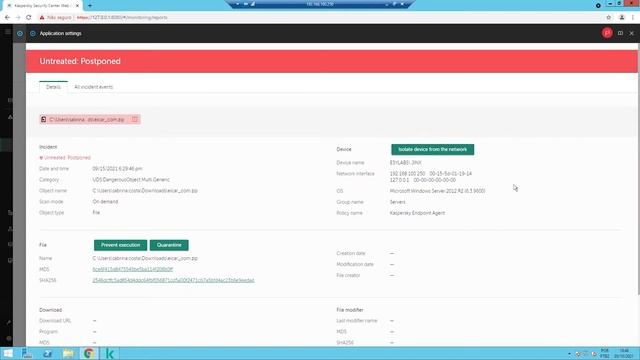
Task: Click the Untreated: Postponed status under Incident
Action: (x=65, y=158)
